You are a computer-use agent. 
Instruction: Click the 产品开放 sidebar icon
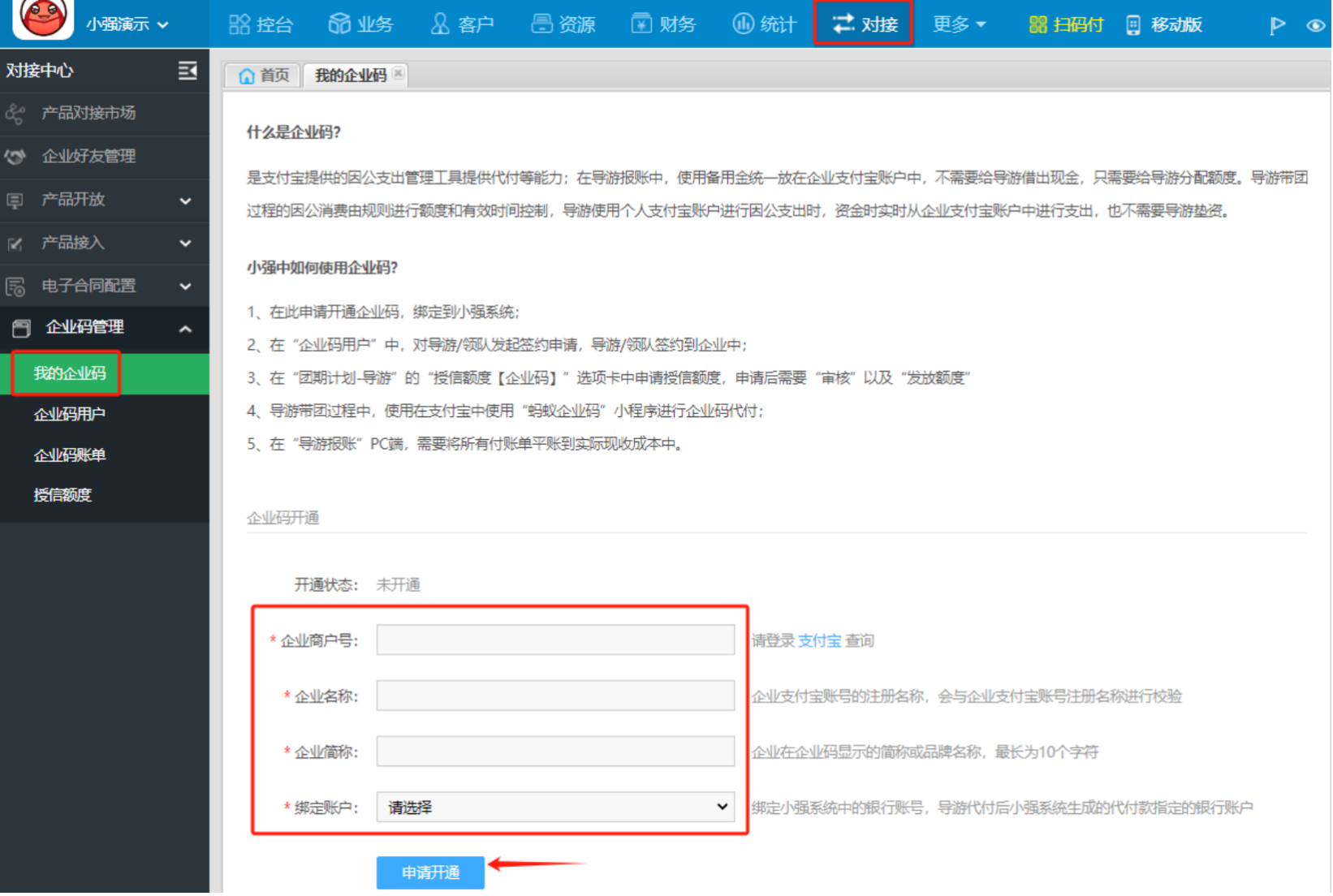15,200
